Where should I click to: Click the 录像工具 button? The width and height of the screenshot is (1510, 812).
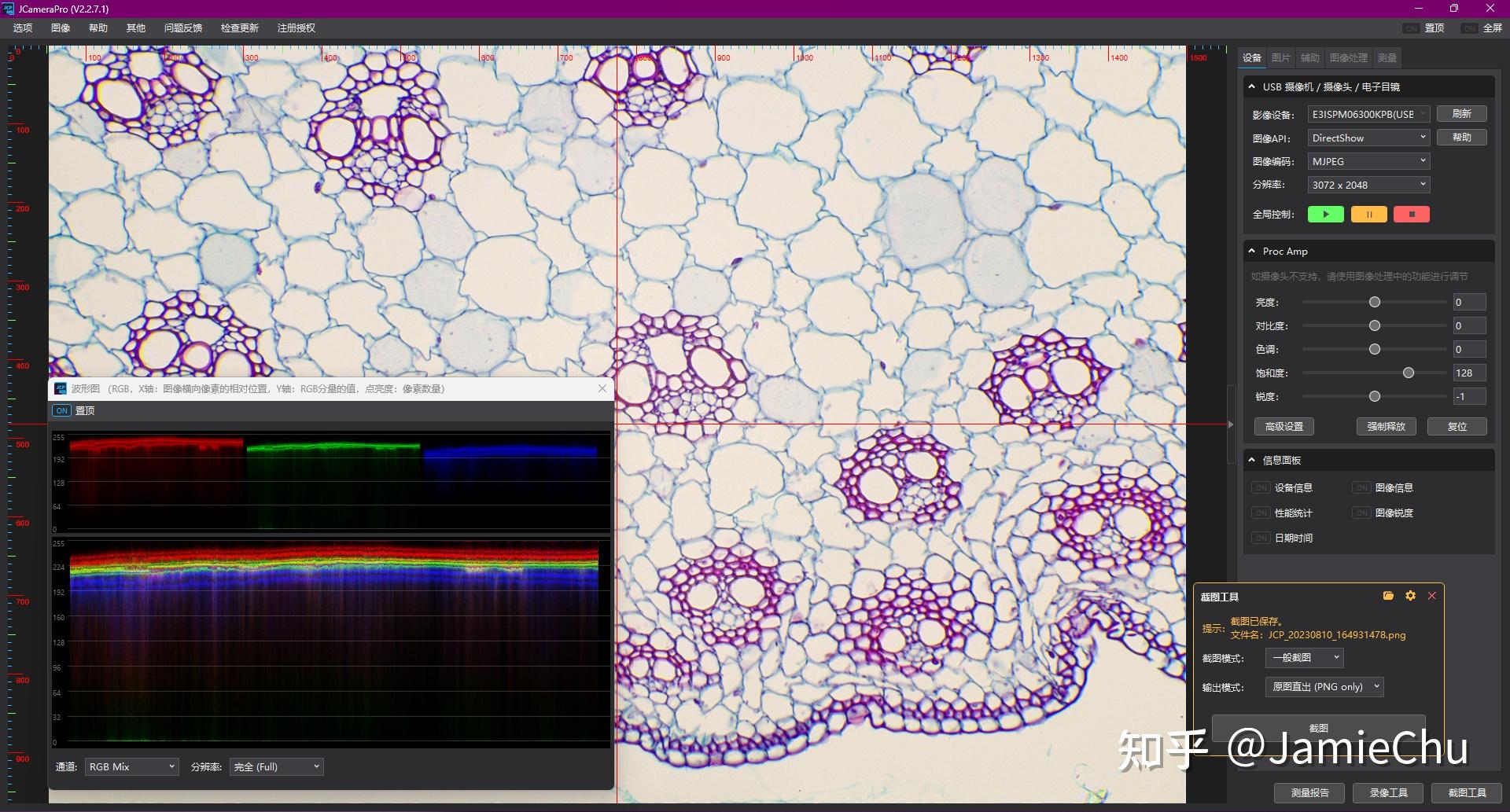(1389, 792)
